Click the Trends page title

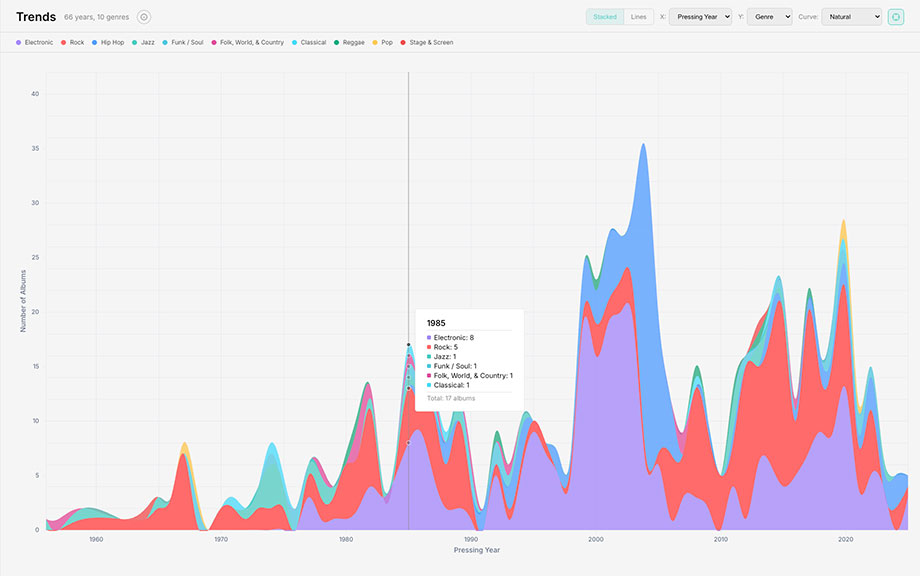click(x=36, y=17)
